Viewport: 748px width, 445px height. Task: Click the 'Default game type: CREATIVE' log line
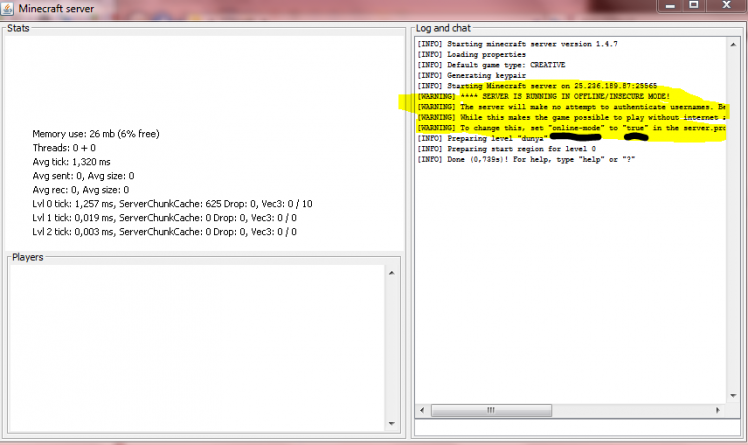point(491,65)
